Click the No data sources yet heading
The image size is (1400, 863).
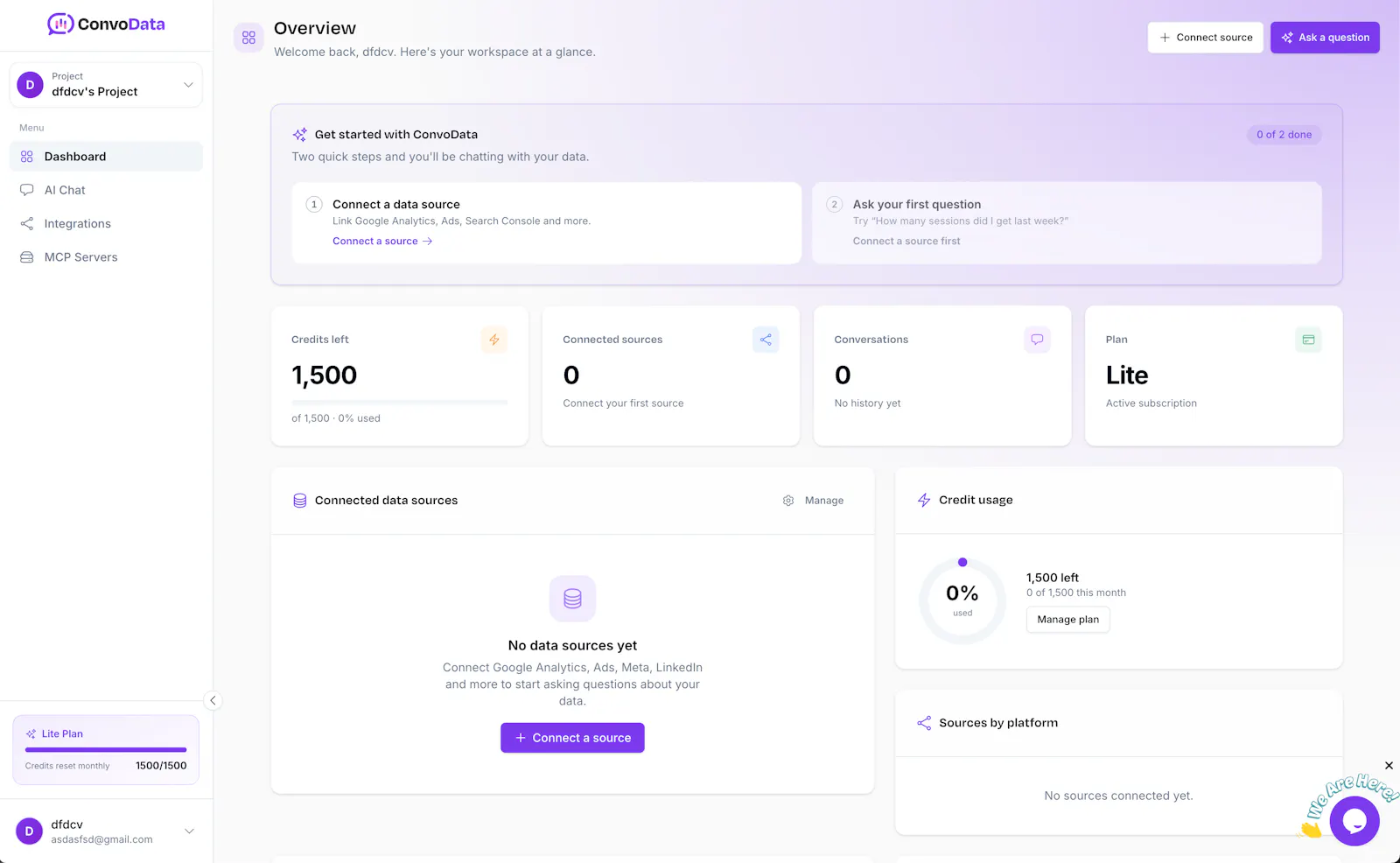(x=572, y=646)
